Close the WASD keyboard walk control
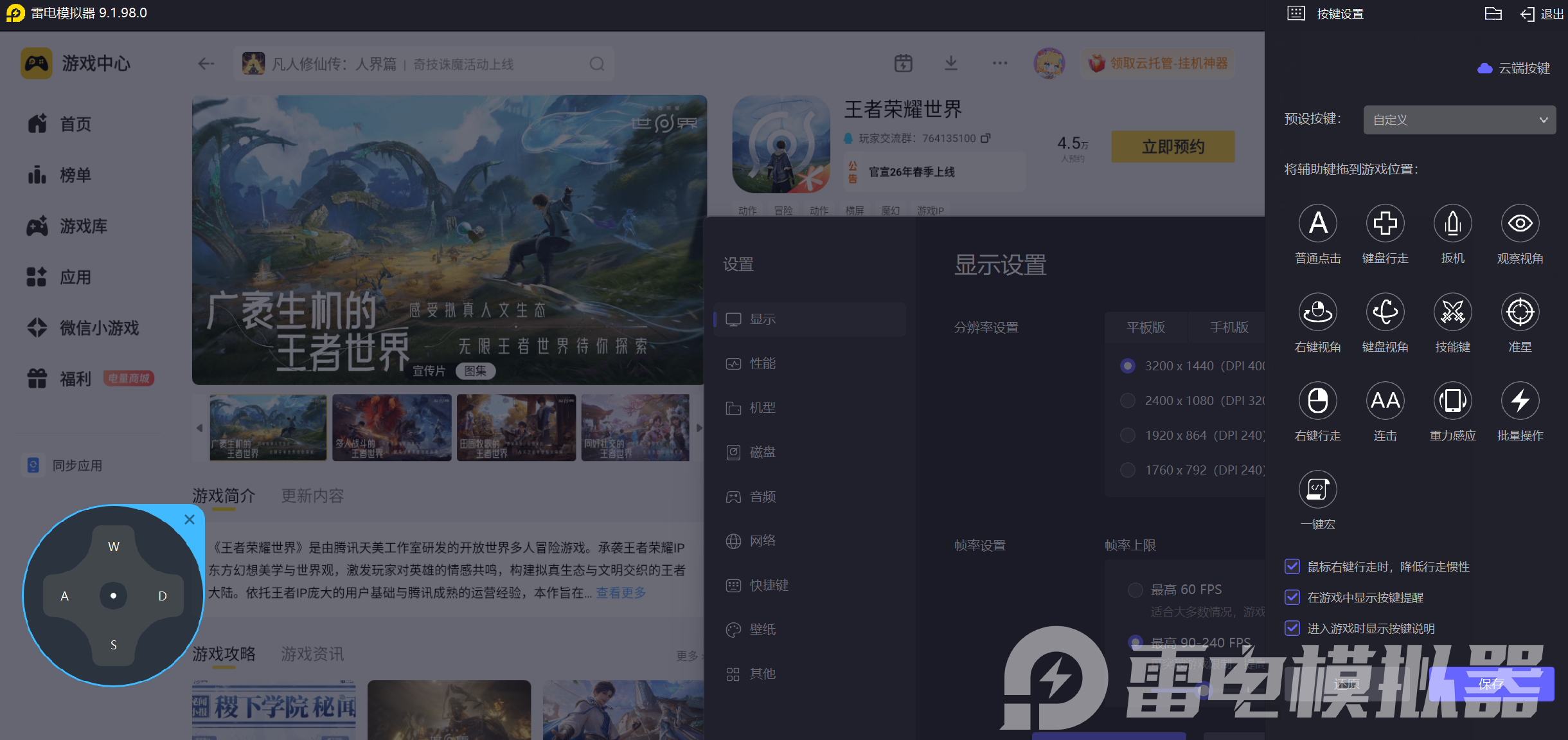The width and height of the screenshot is (1568, 740). point(190,519)
